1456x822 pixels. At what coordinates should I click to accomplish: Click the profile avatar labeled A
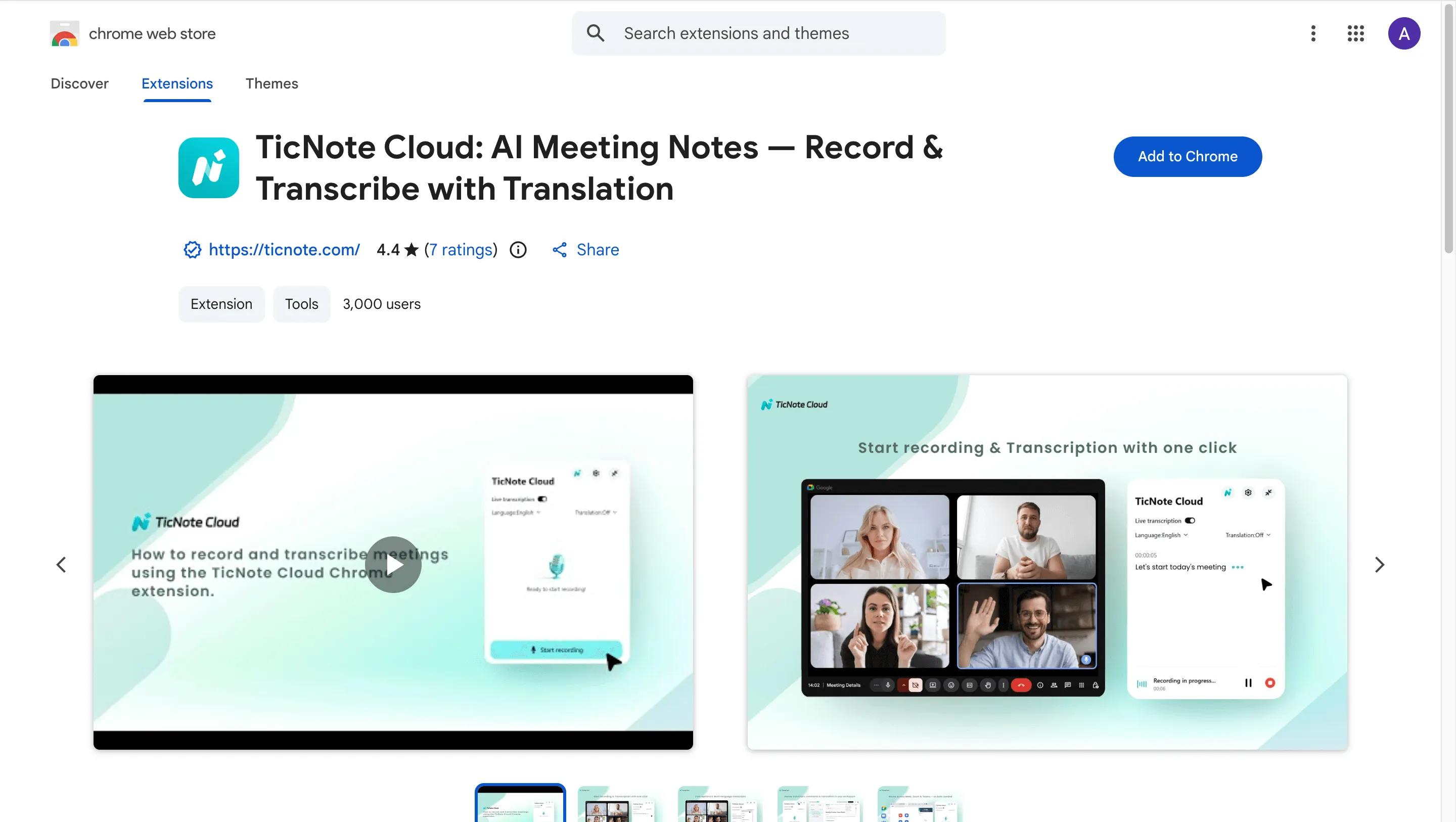click(x=1405, y=33)
